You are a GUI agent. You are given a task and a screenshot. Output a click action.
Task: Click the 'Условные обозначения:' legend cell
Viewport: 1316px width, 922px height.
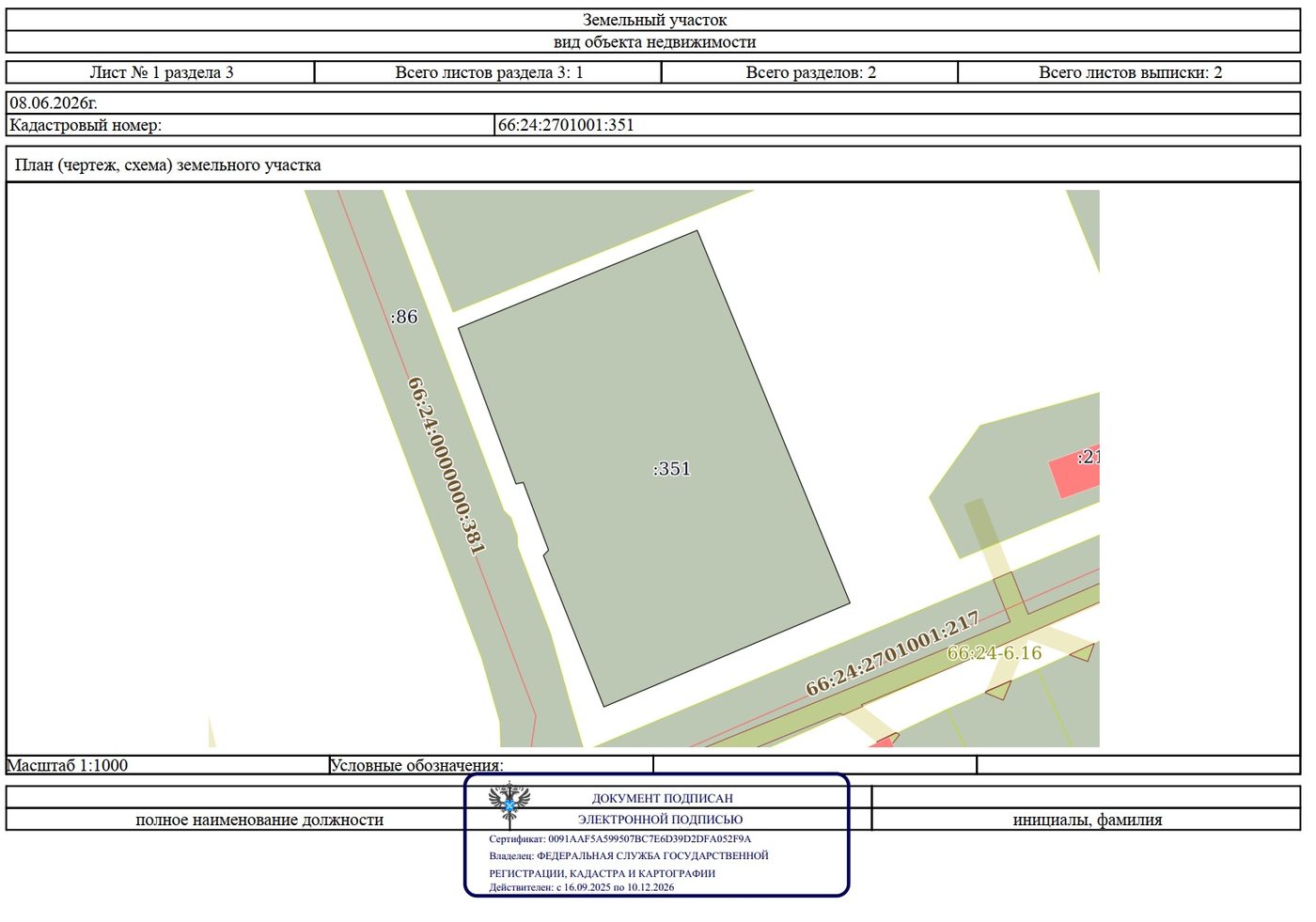417,765
